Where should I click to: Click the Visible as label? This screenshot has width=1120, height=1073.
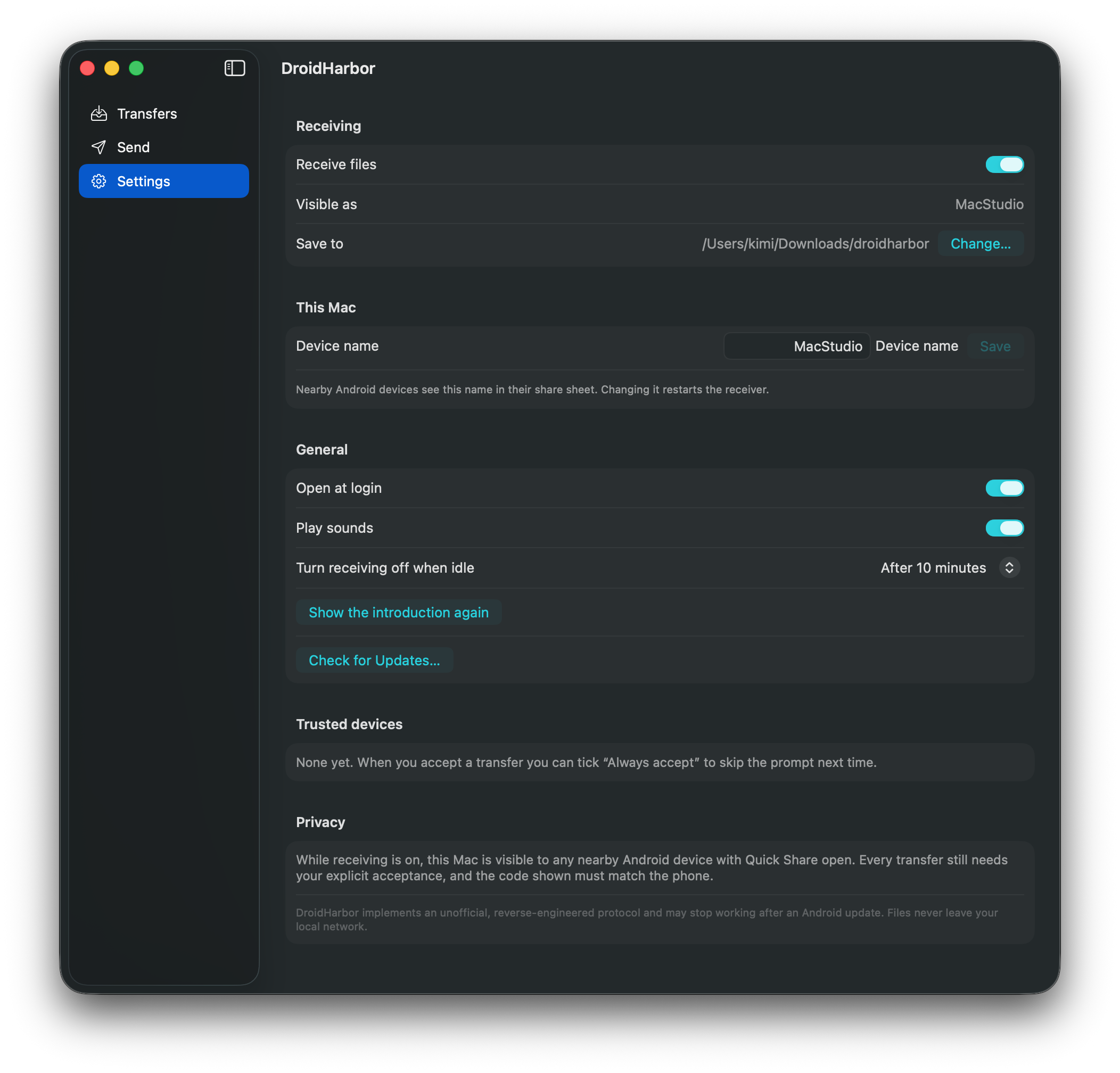pyautogui.click(x=326, y=204)
